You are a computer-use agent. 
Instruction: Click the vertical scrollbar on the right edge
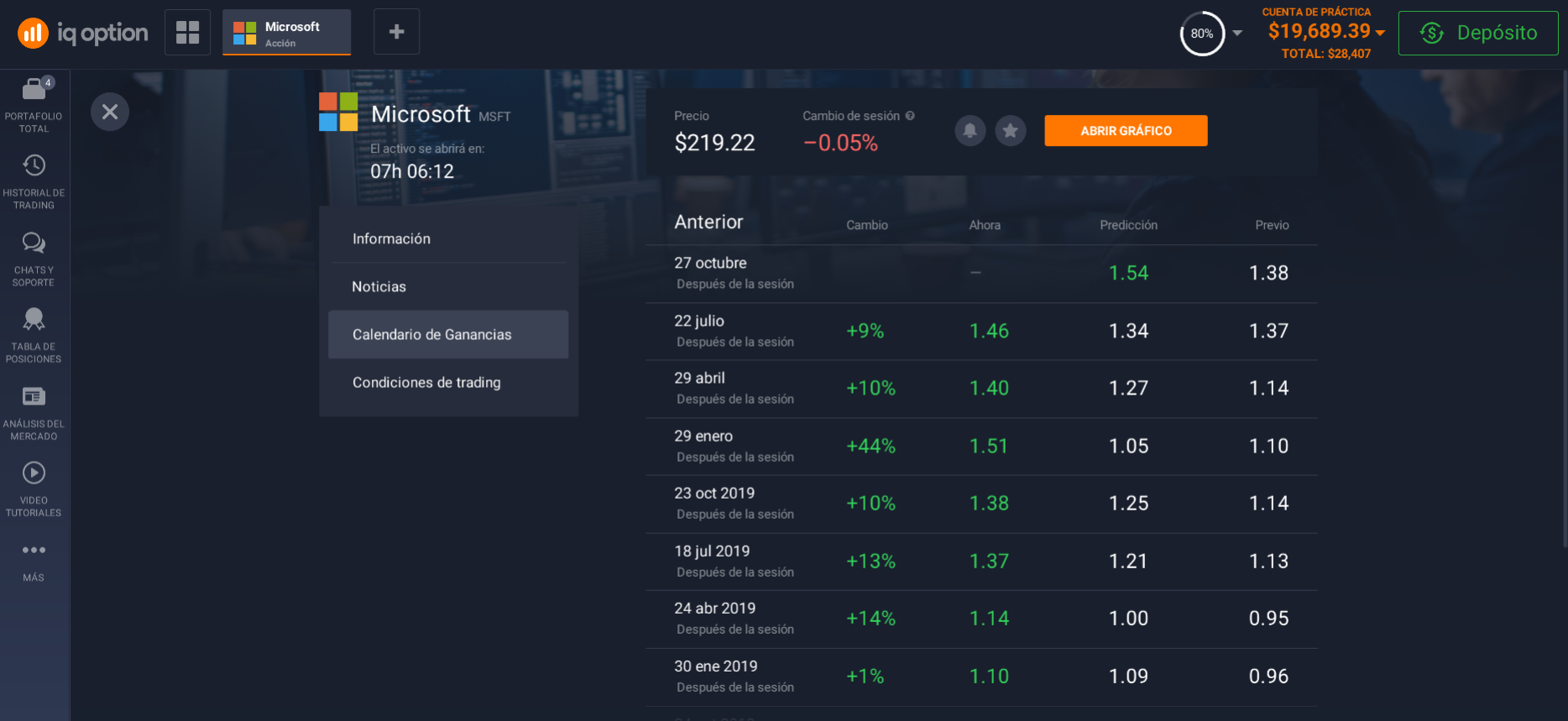(1565, 311)
